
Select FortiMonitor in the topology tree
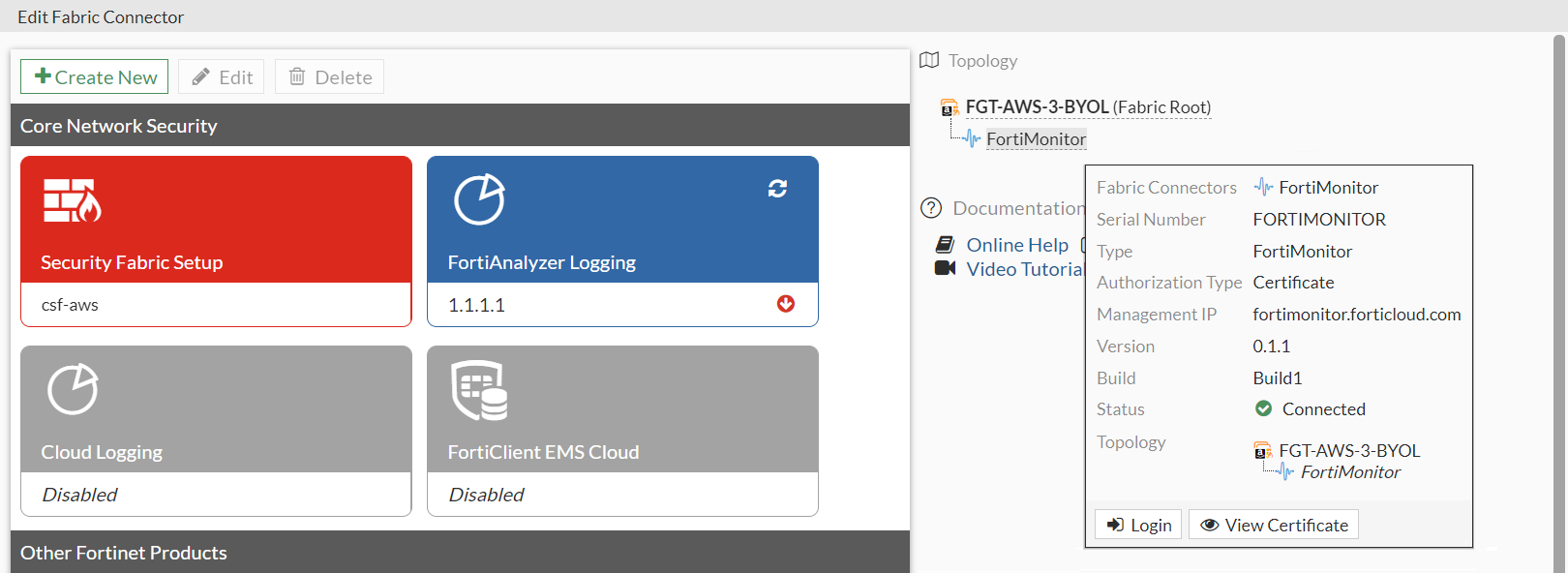(x=1036, y=139)
